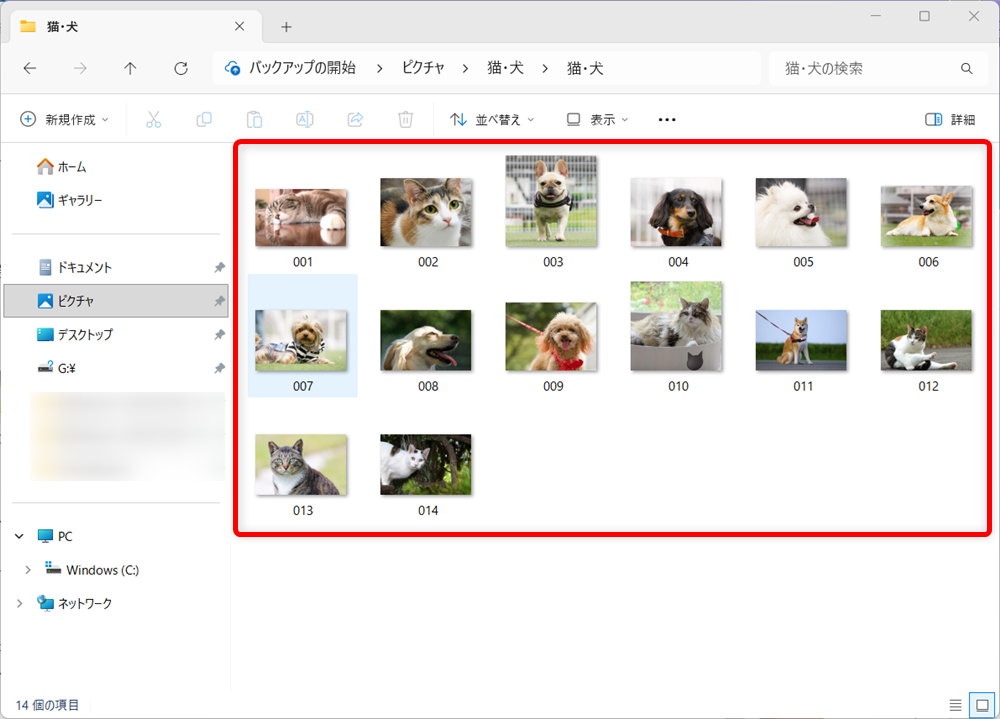Click the Copy icon in the toolbar
1000x719 pixels.
click(203, 119)
